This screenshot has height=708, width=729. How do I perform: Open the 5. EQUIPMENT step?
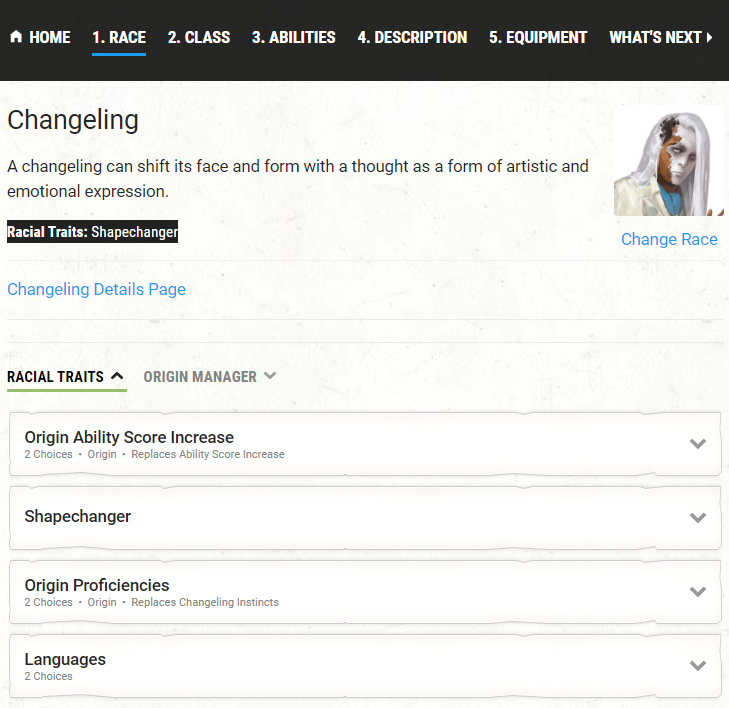(x=538, y=37)
